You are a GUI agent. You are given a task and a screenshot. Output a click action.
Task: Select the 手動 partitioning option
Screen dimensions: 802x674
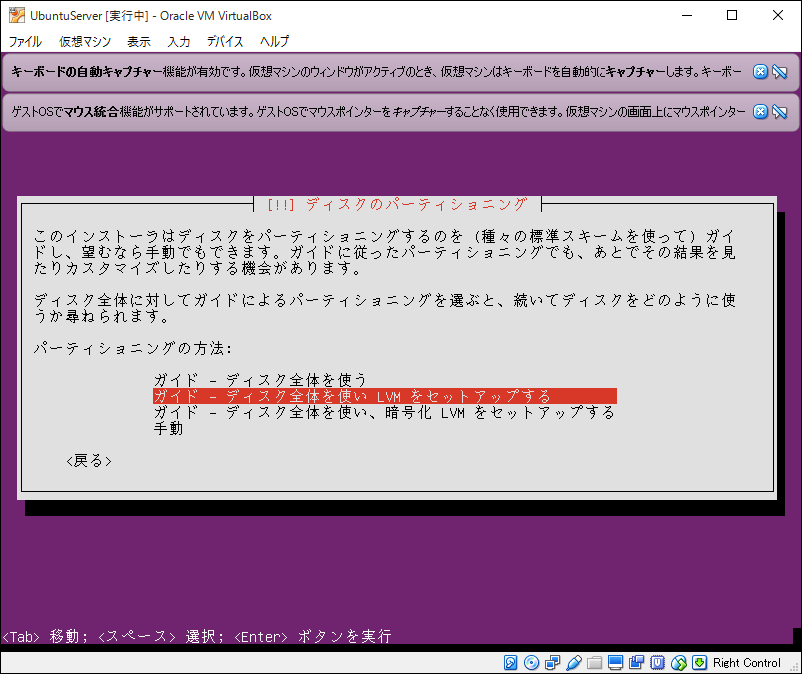tap(168, 428)
